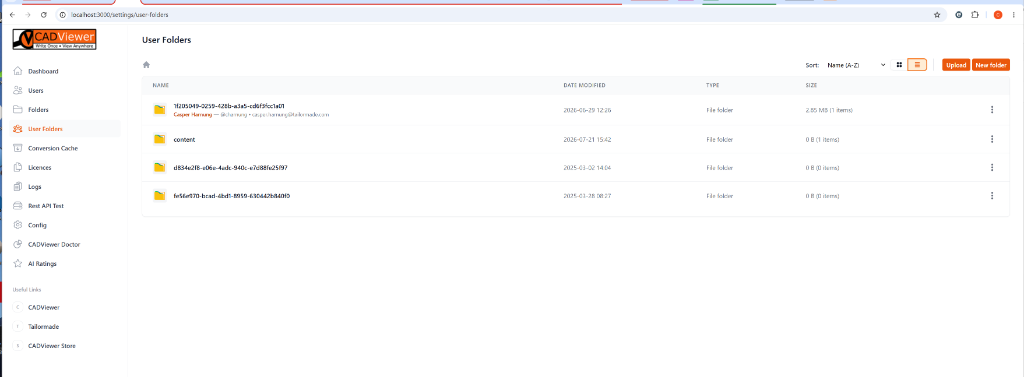
Task: Click the SIZE column header
Action: 811,86
